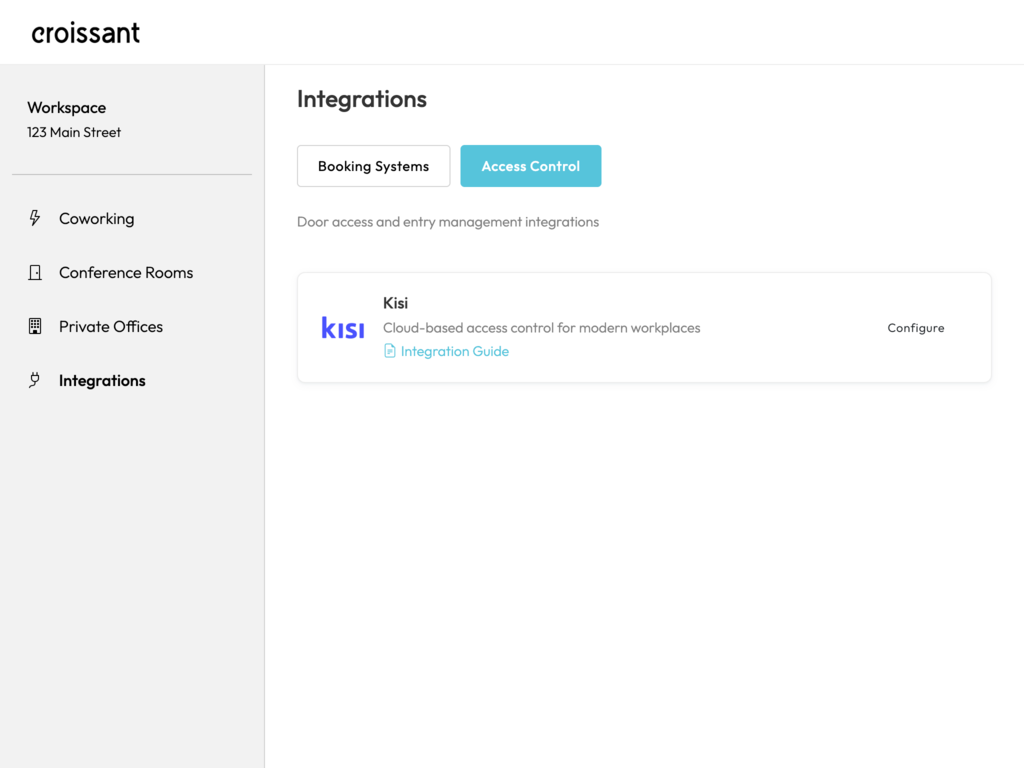The height and width of the screenshot is (768, 1024).
Task: Click the Conference Rooms door icon
Action: [x=35, y=272]
